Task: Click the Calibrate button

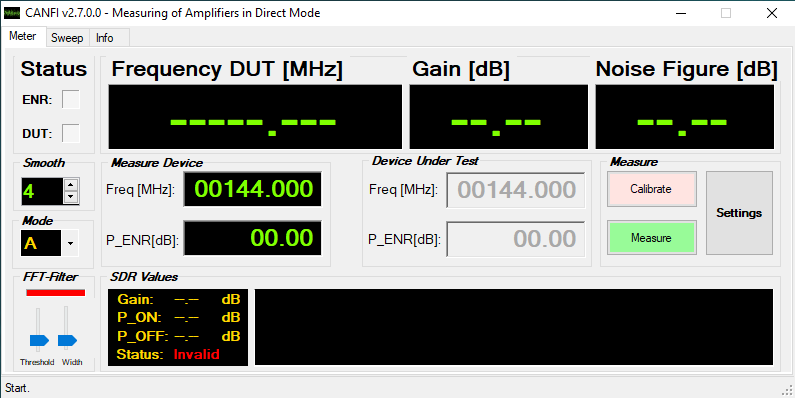Action: (652, 189)
